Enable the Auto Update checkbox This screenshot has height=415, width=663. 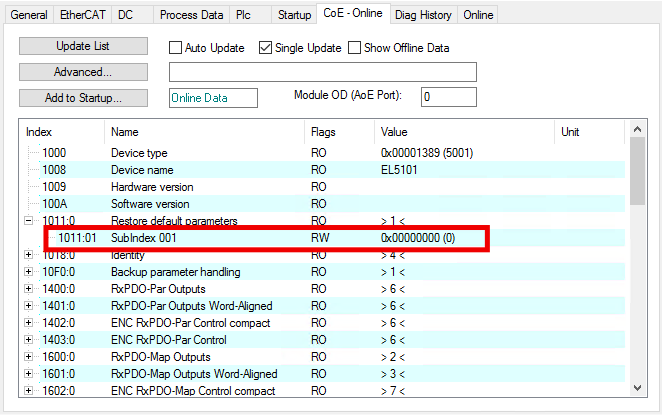click(176, 48)
